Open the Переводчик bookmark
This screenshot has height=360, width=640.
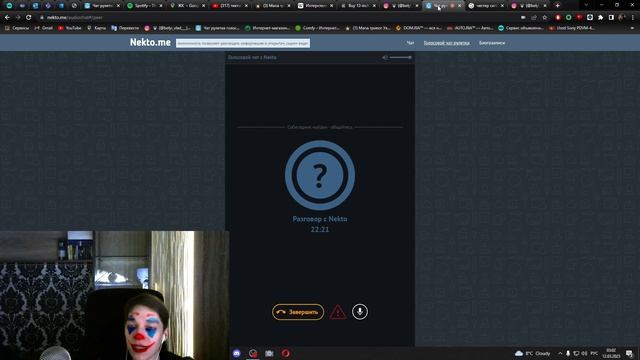coord(125,28)
